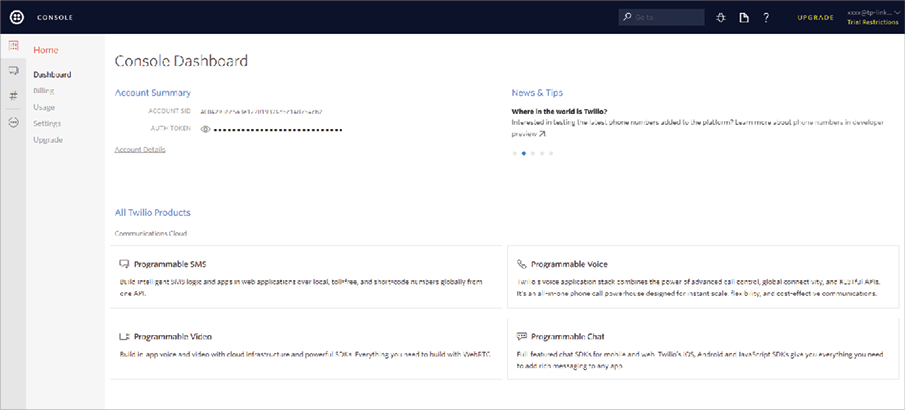Click the Programmable Voice phone icon
This screenshot has width=905, height=410.
click(x=522, y=264)
